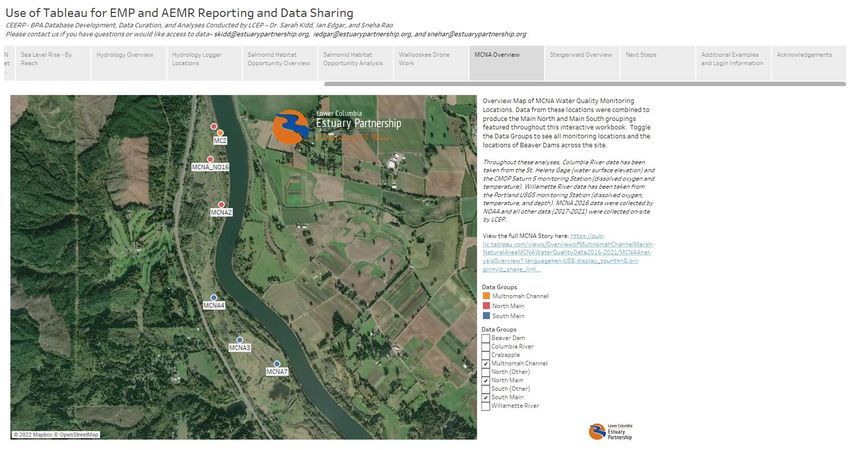This screenshot has height=450, width=850.
Task: Click the blue South Main legend swatch
Action: tap(486, 316)
